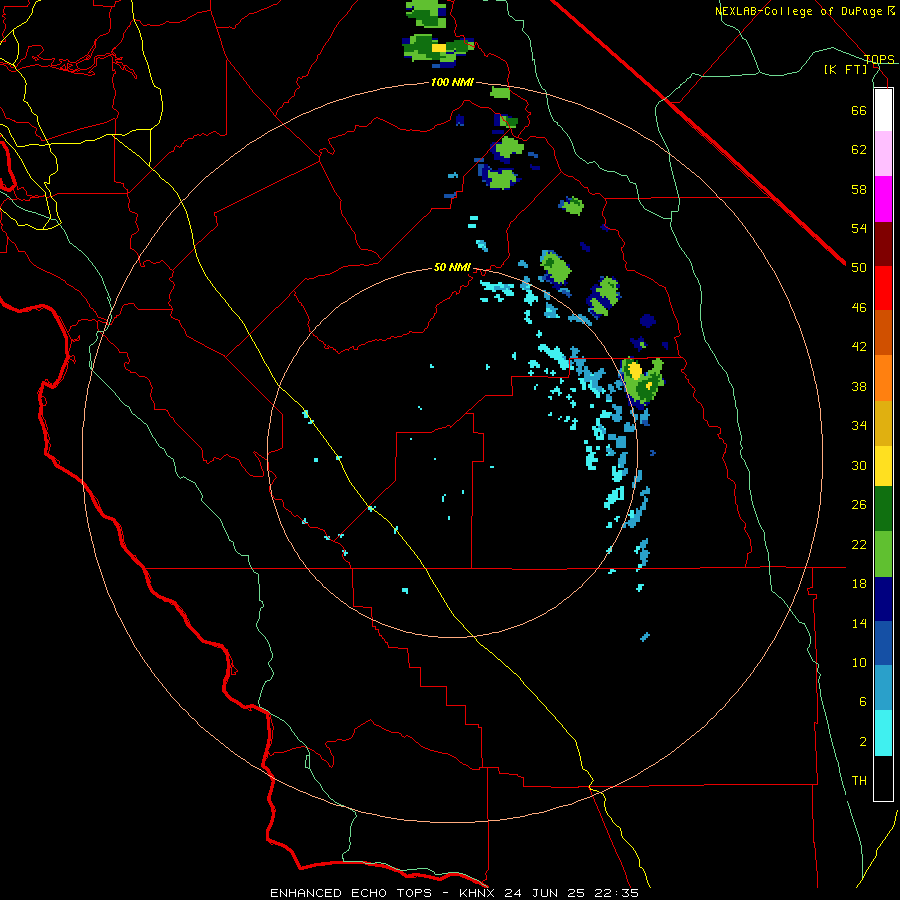Select the light blue legend swatch
900x900 pixels.
[x=883, y=688]
